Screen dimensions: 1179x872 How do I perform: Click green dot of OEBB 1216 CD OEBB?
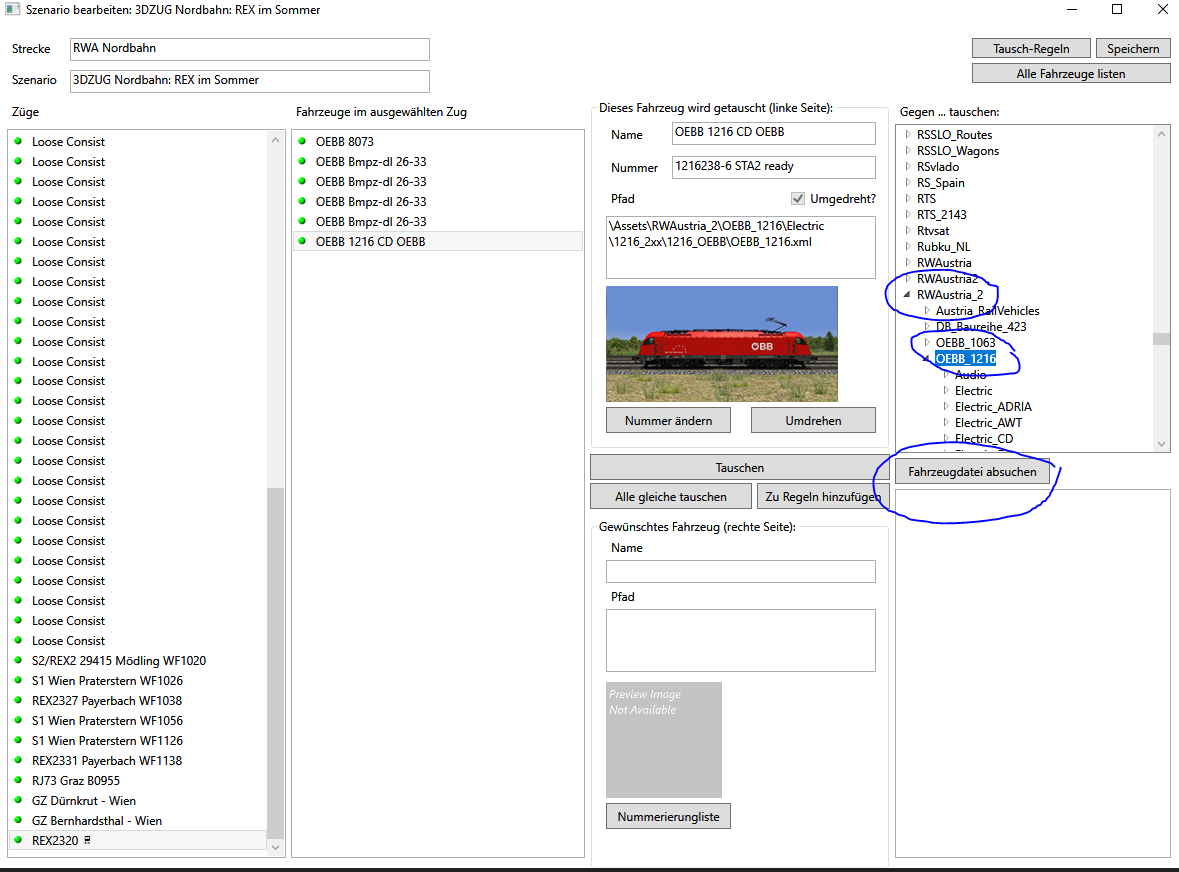pos(302,241)
